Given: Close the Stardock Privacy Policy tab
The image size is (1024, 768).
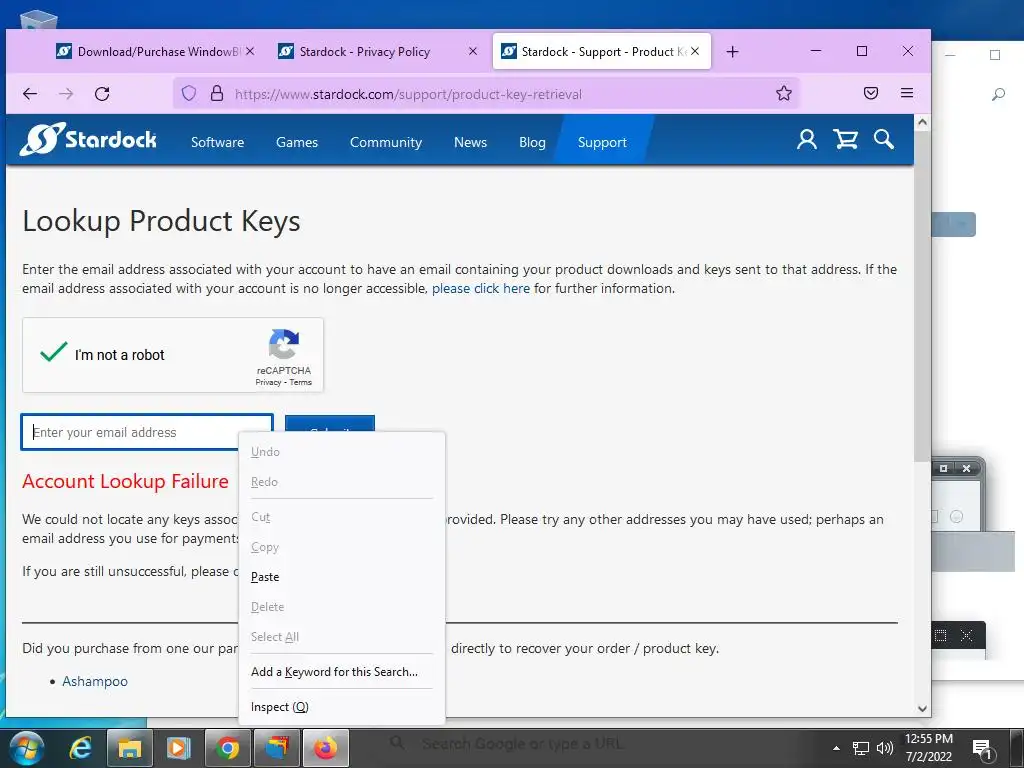Looking at the screenshot, I should pos(473,51).
